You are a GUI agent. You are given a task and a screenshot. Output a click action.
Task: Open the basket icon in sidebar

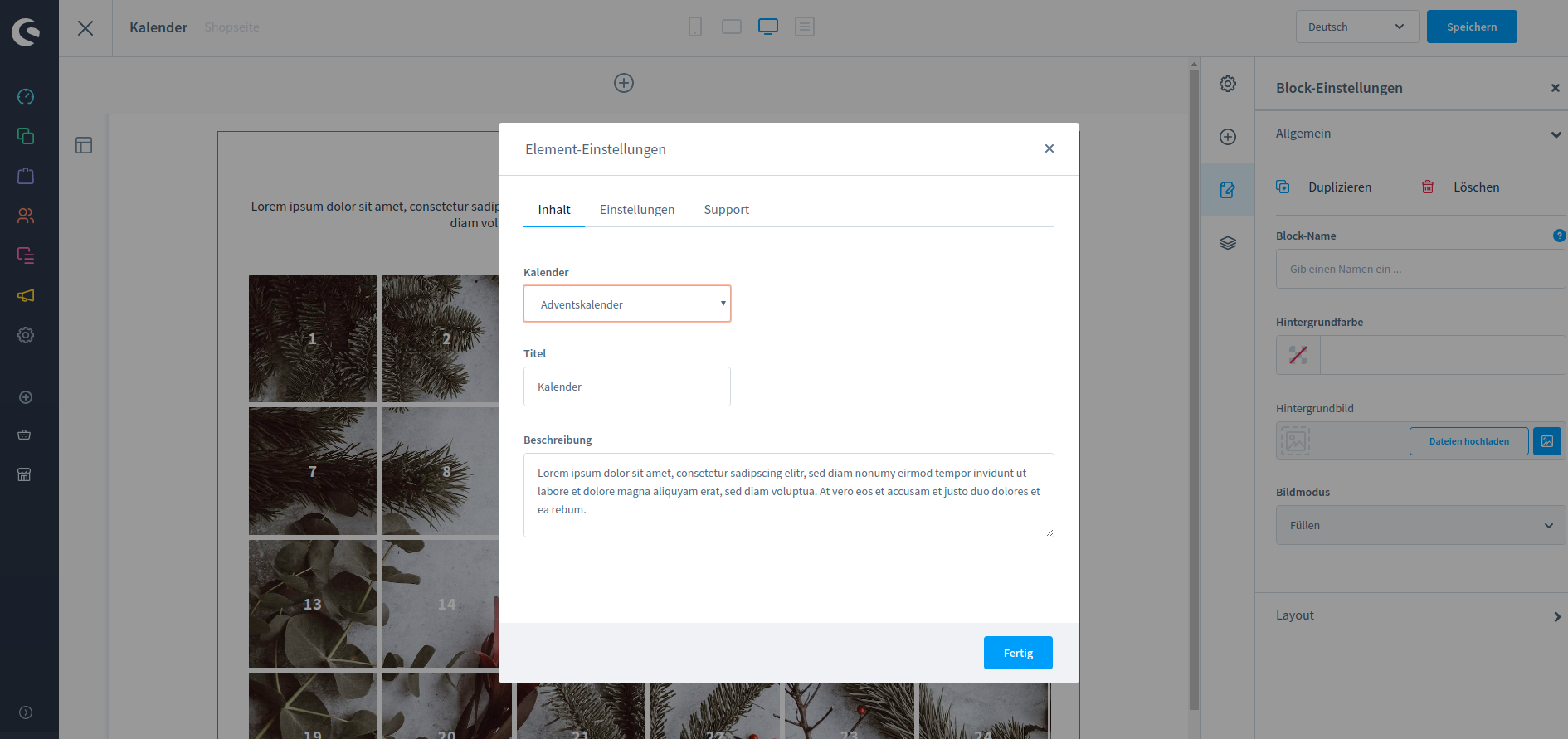tap(24, 435)
